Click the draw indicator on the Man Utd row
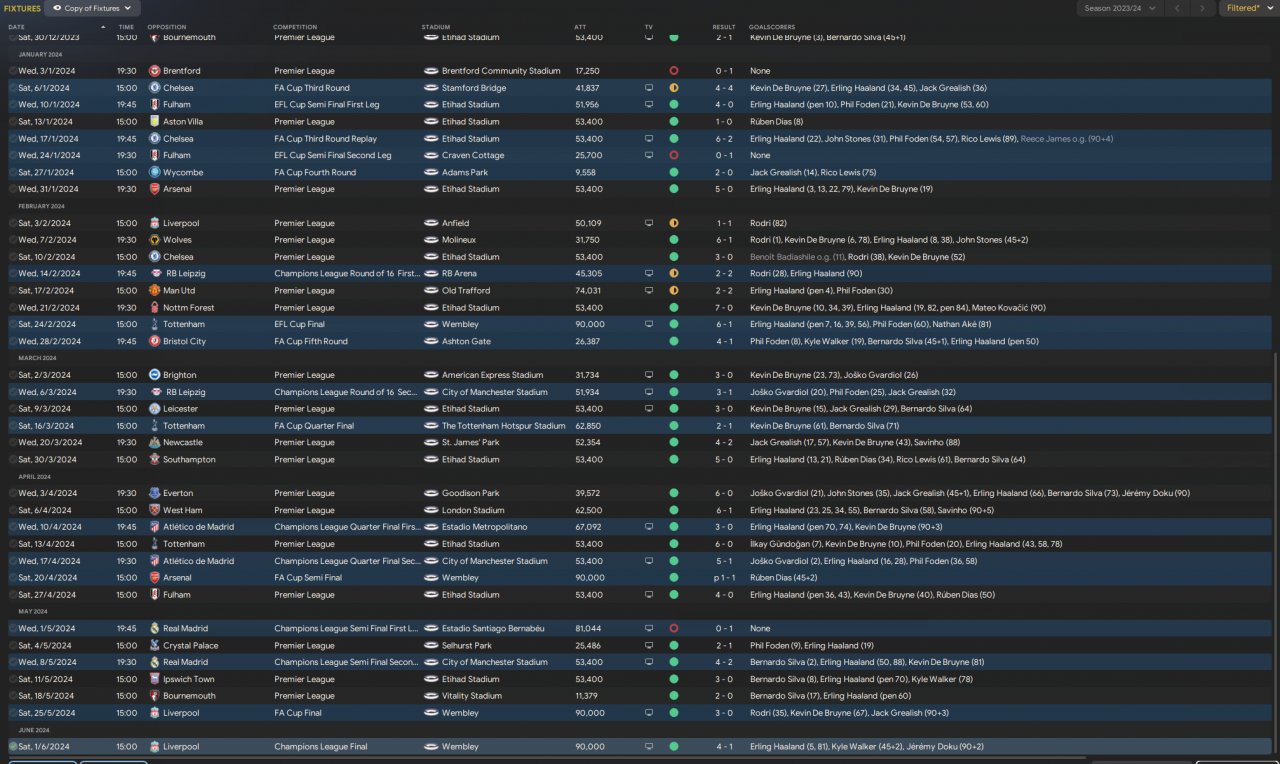The width and height of the screenshot is (1280, 764). click(673, 291)
